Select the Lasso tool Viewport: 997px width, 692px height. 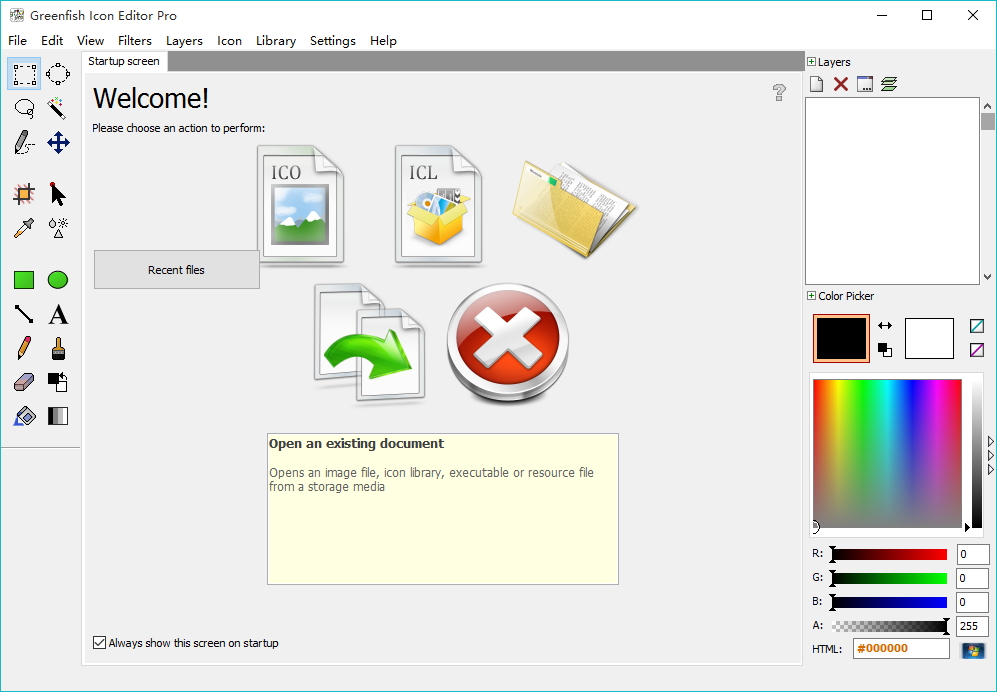[24, 108]
